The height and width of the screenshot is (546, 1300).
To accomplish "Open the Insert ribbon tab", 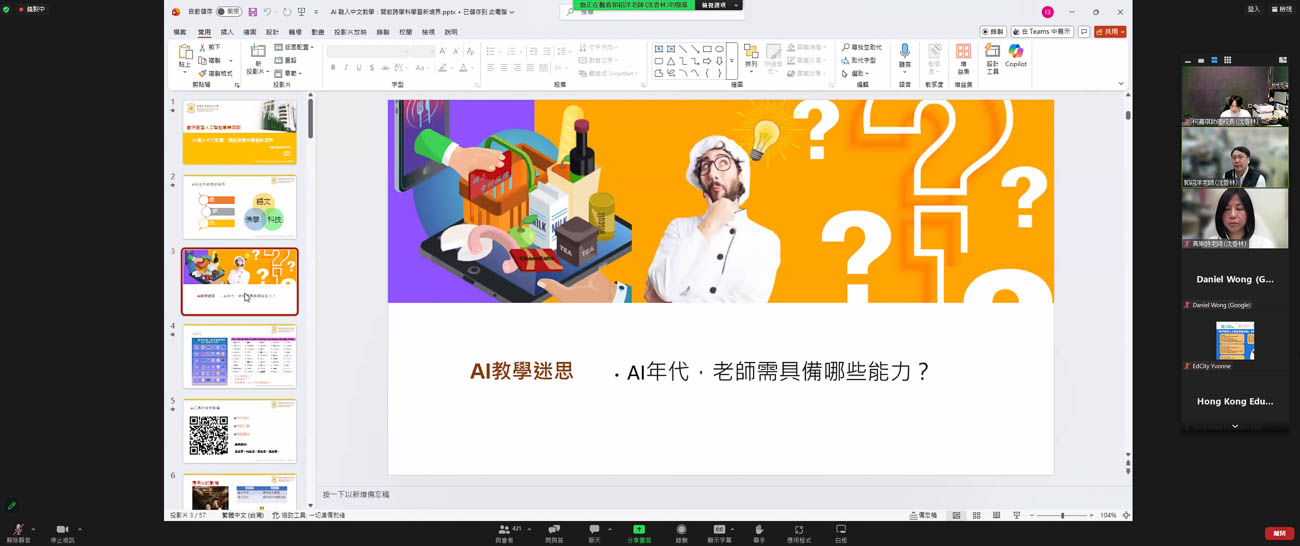I will (x=227, y=32).
